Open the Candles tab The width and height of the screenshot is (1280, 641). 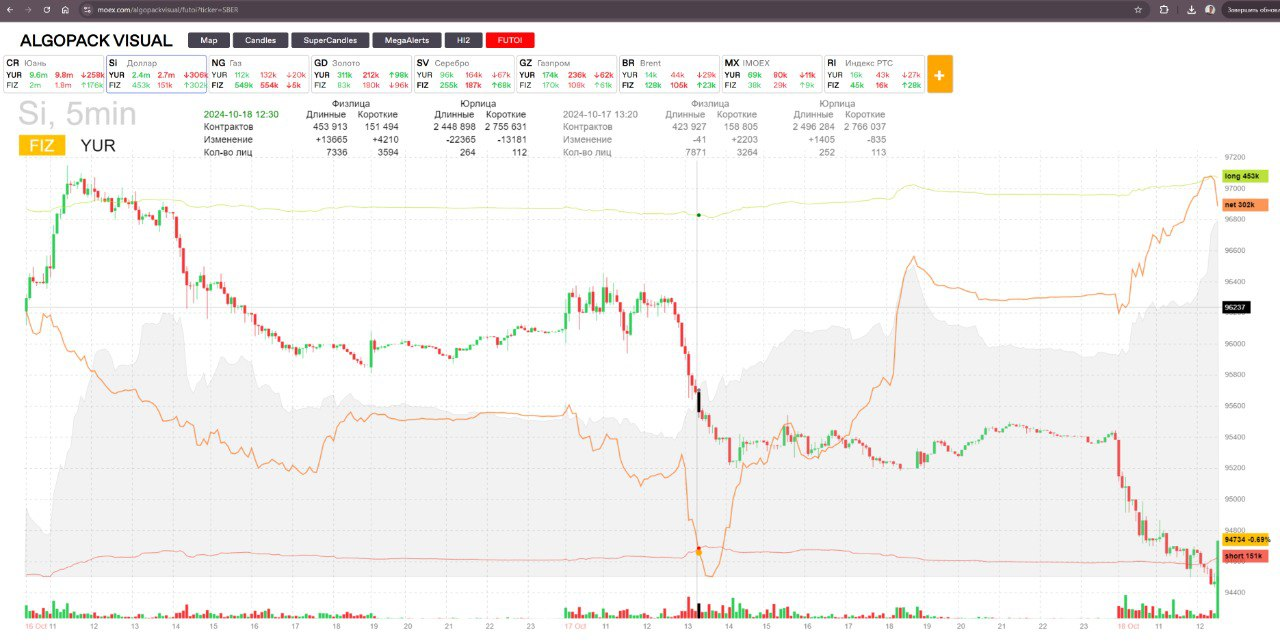coord(259,41)
